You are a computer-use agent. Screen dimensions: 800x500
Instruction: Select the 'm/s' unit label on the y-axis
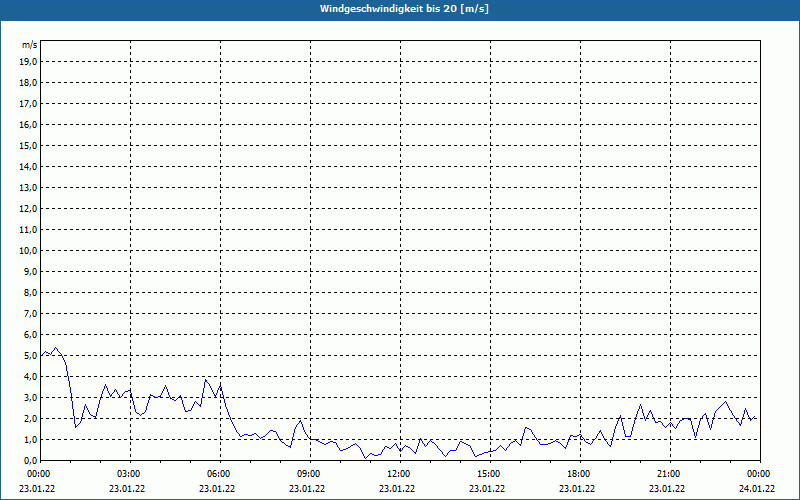(x=30, y=45)
